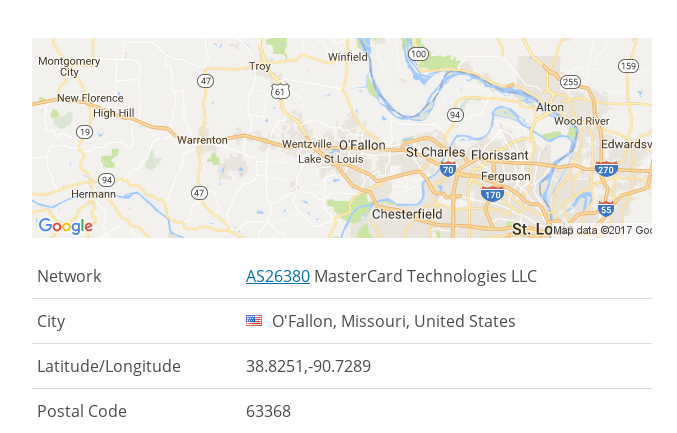Viewport: 677px width, 433px height.
Task: Click the Interstate 170 shield icon
Action: point(492,194)
